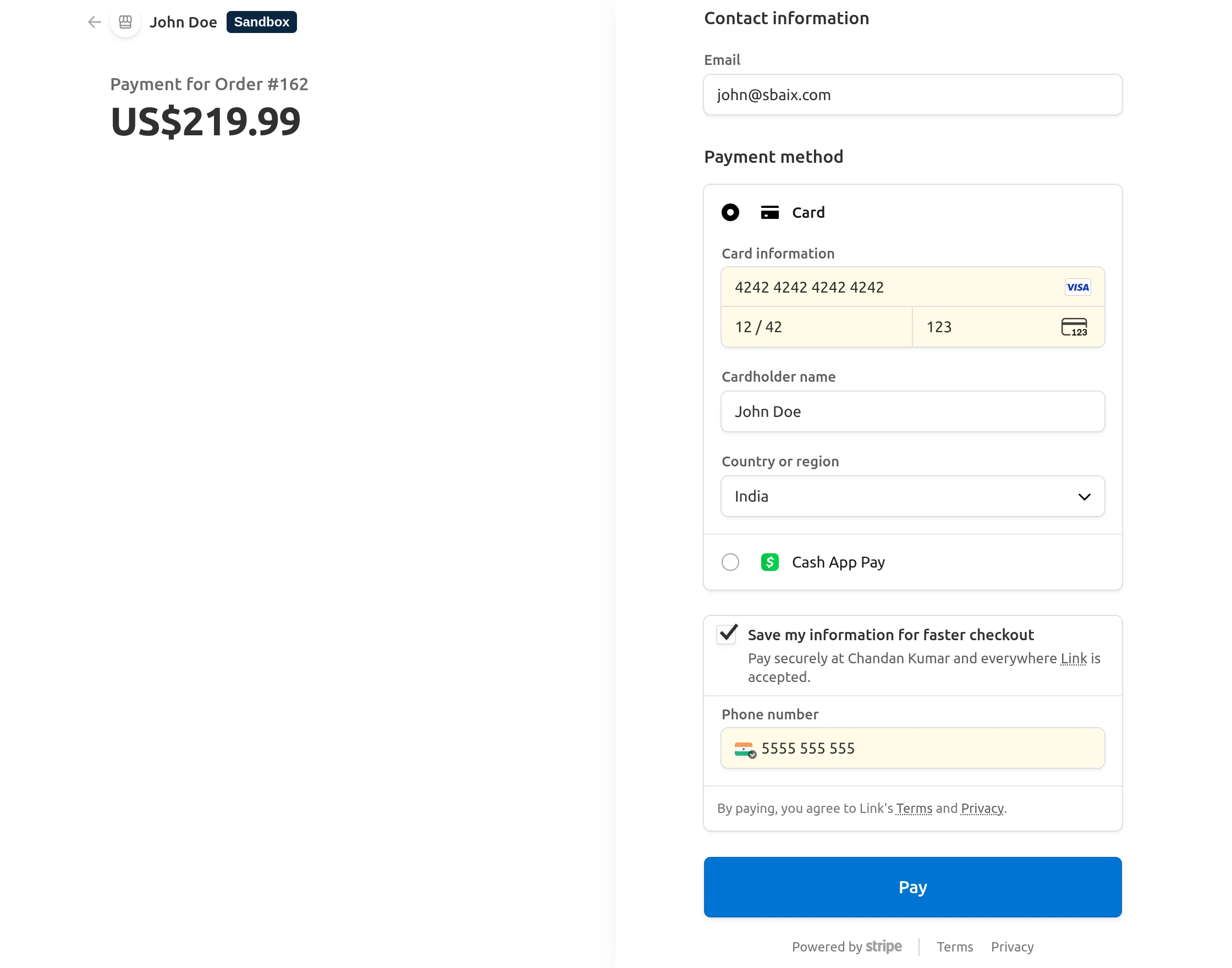This screenshot has height=968, width=1232.
Task: Open Link's Terms in the agreement text
Action: (914, 808)
